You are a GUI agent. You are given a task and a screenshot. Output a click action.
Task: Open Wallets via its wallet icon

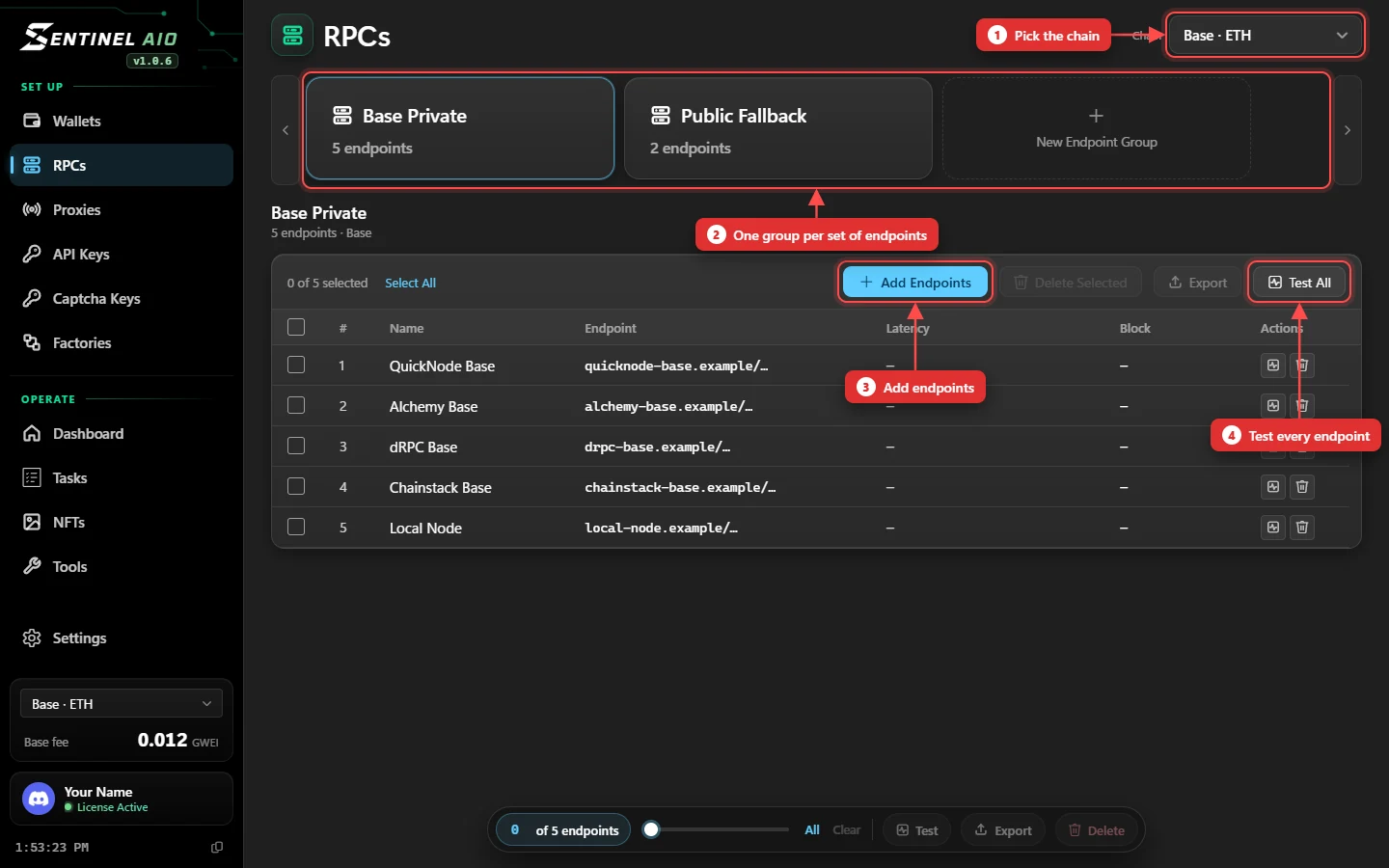[32, 121]
